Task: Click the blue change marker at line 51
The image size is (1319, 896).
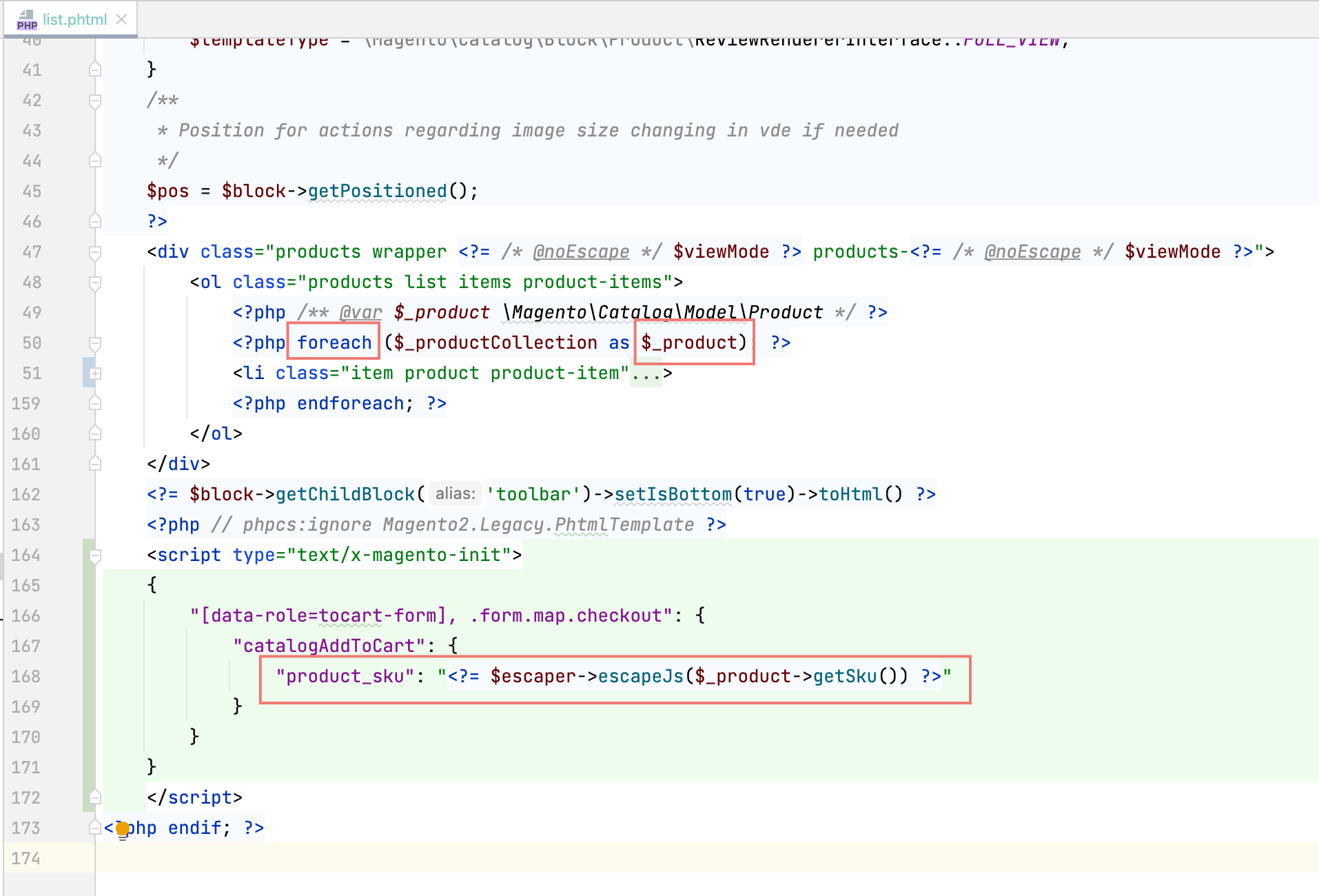Action: point(88,372)
